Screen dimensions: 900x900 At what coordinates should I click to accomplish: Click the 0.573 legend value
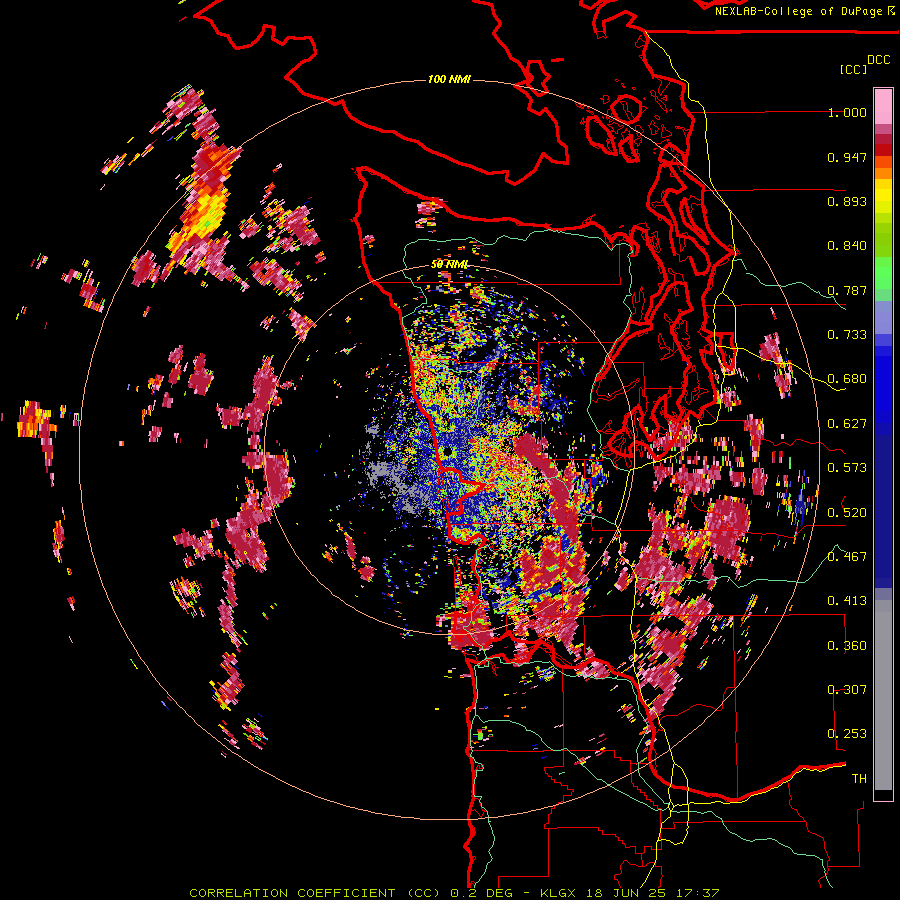[847, 468]
